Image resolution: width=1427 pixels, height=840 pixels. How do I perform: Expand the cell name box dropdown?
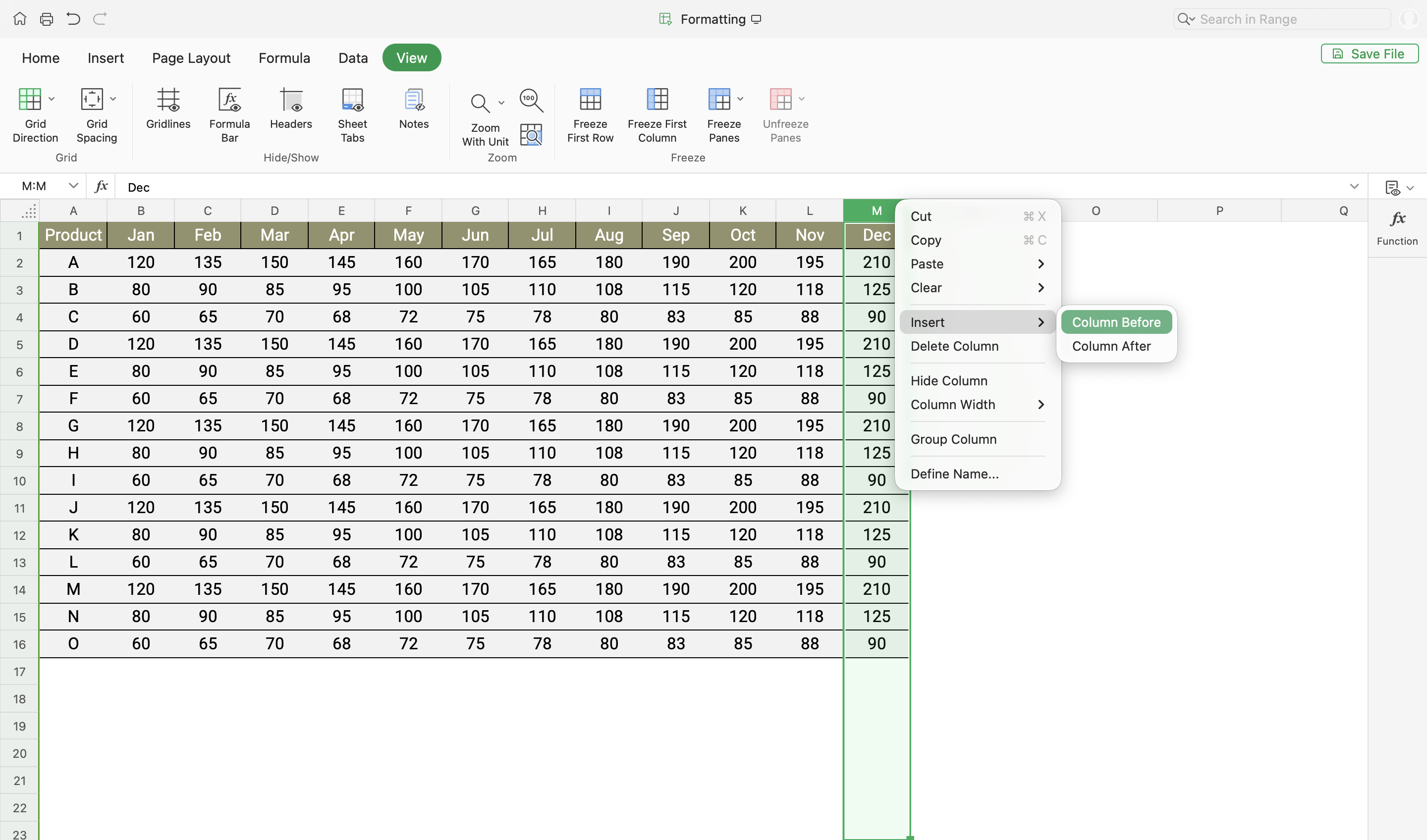pos(73,186)
